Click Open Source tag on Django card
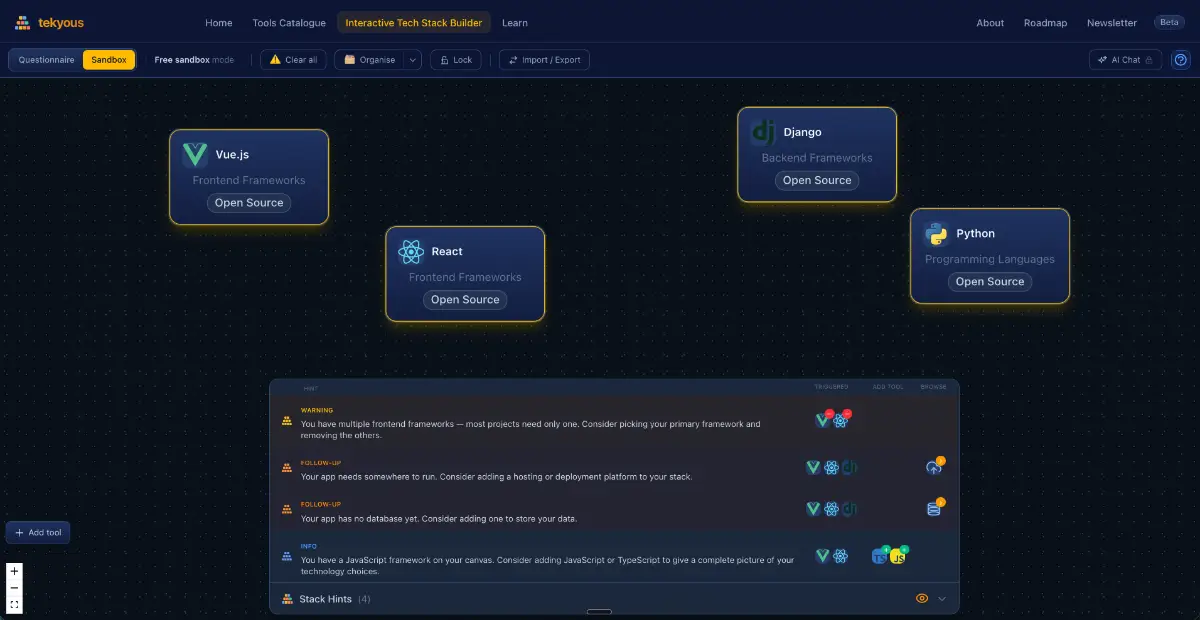 click(x=817, y=181)
